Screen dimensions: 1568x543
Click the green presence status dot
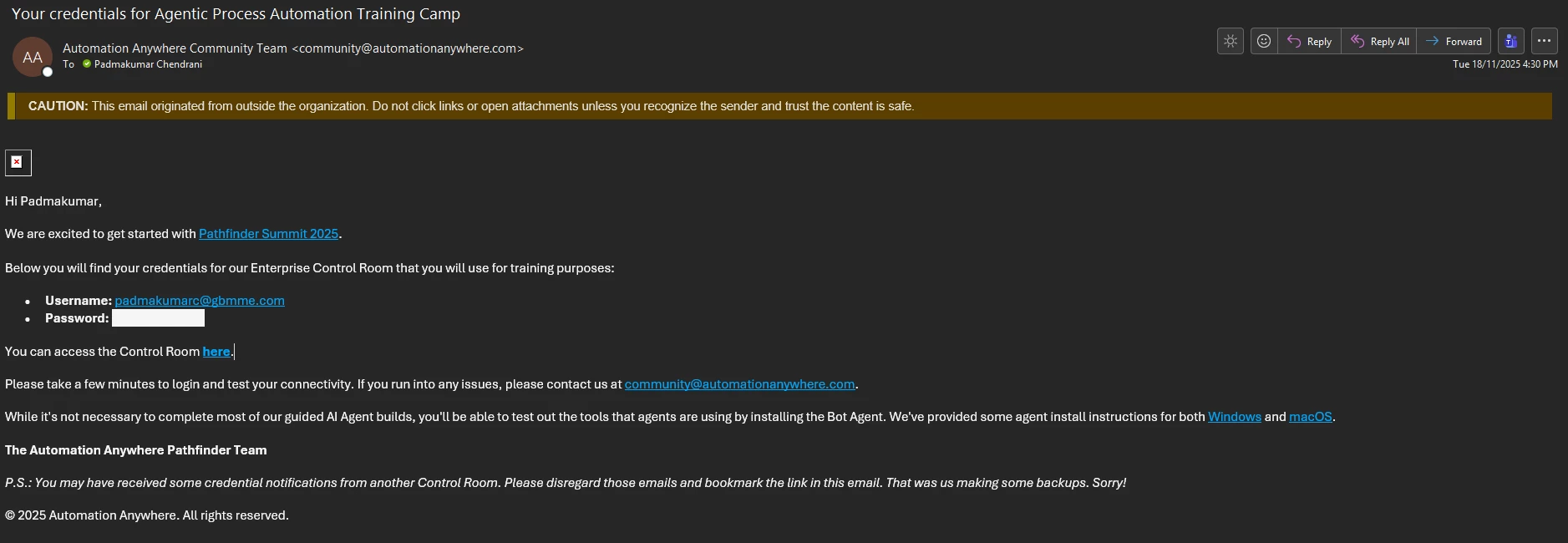pos(87,64)
